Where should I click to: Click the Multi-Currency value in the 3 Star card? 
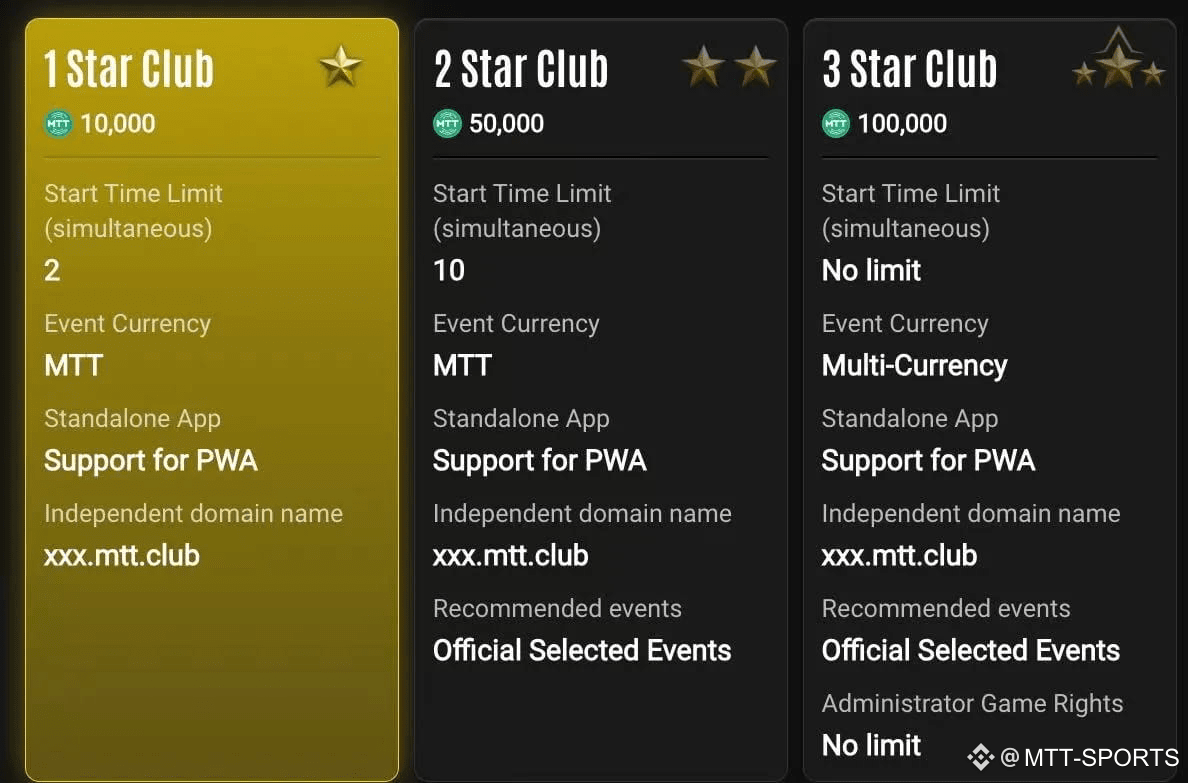click(x=914, y=366)
